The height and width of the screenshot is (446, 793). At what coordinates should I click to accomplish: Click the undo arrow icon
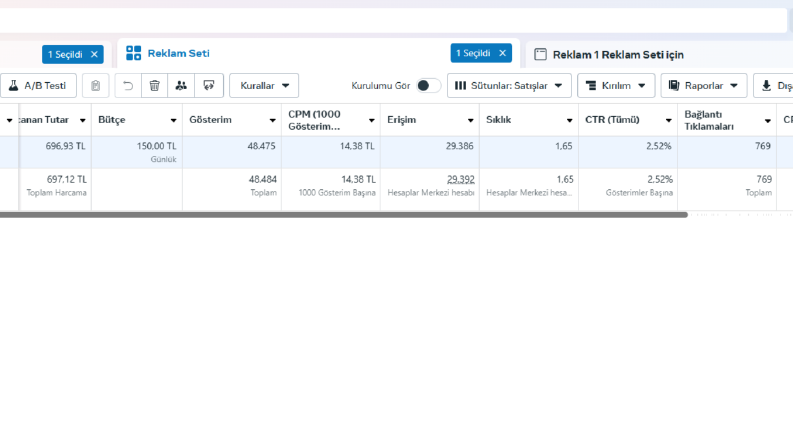click(128, 85)
